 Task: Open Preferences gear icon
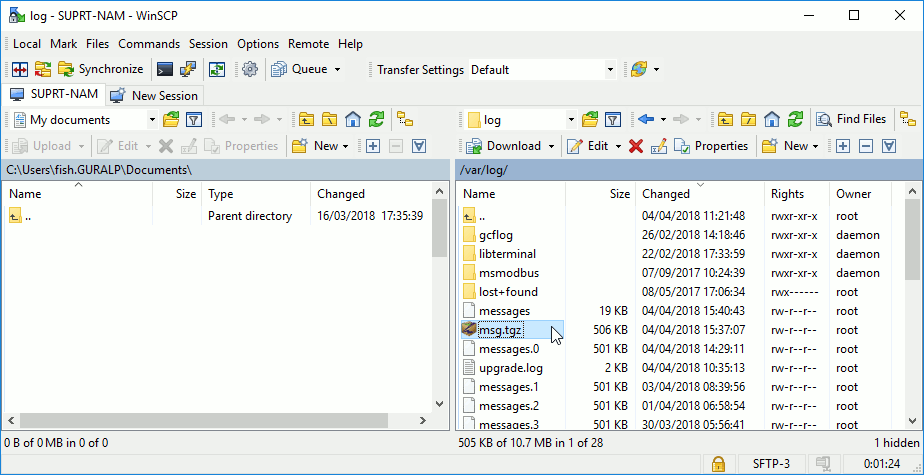250,70
